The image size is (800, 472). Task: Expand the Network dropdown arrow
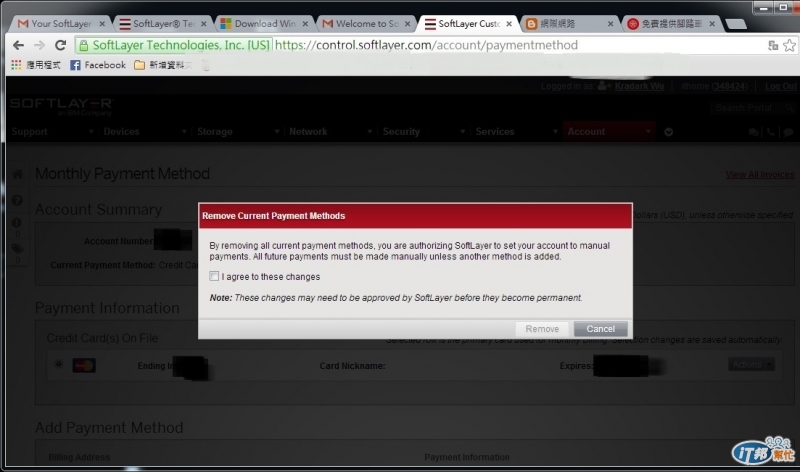click(369, 132)
